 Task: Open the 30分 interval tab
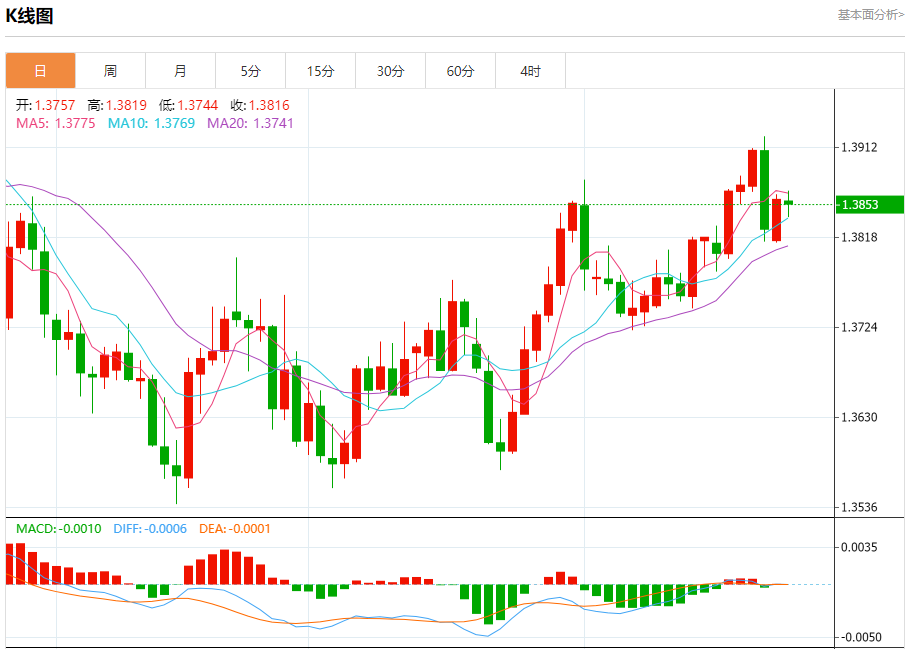click(x=390, y=71)
